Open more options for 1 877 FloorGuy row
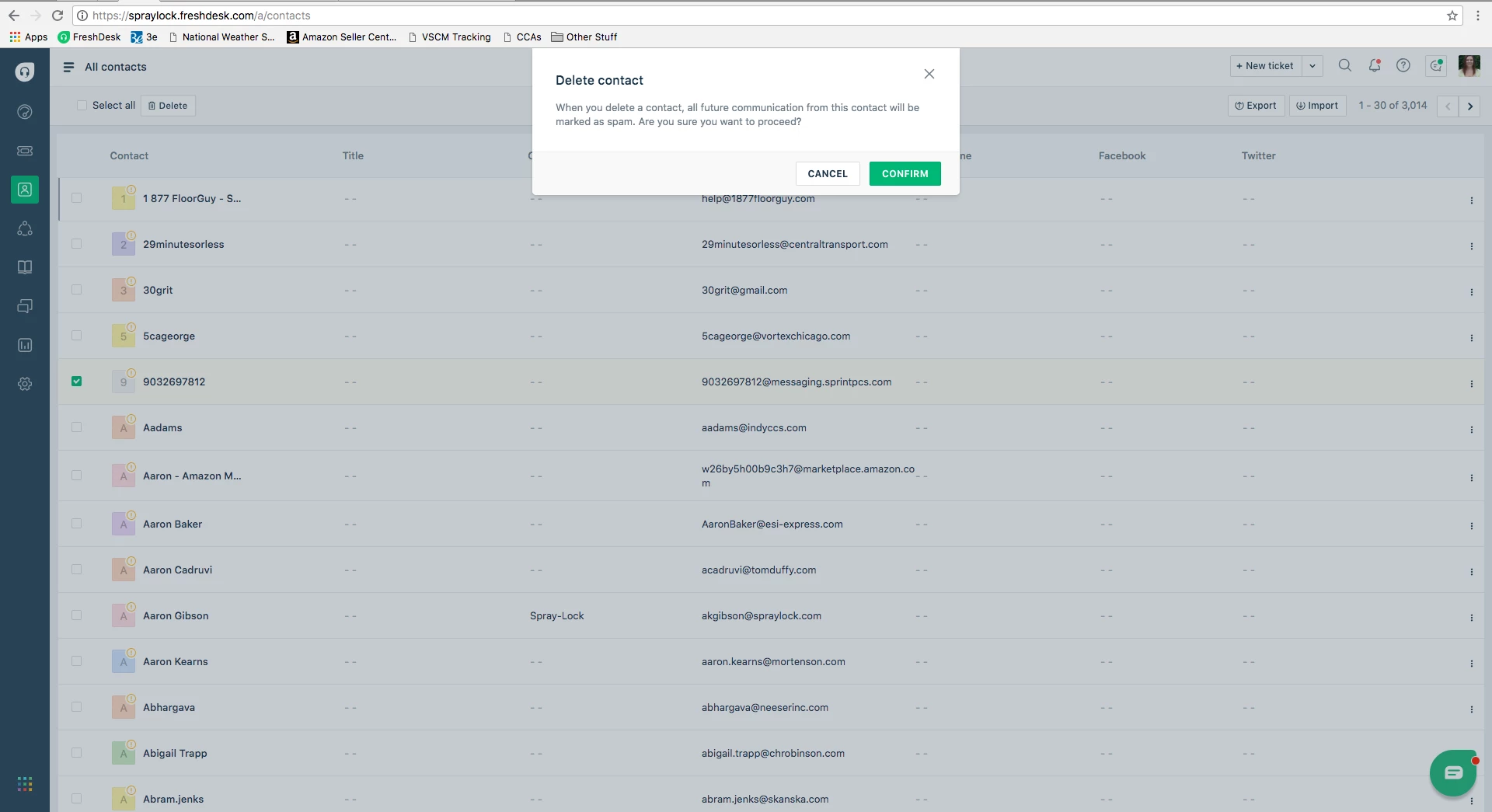Viewport: 1492px width, 812px height. coord(1471,200)
